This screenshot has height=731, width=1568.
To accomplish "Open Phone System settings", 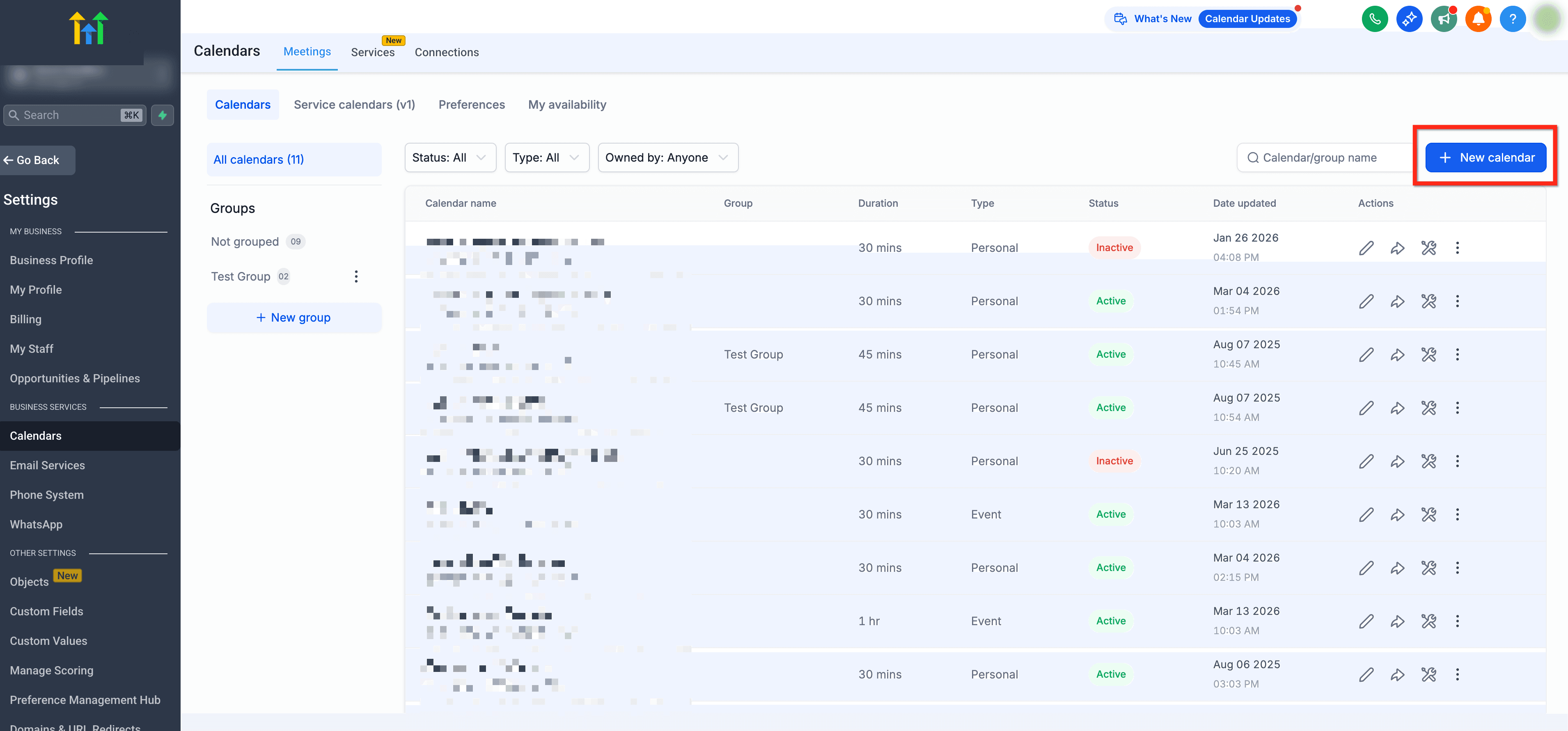I will [47, 495].
